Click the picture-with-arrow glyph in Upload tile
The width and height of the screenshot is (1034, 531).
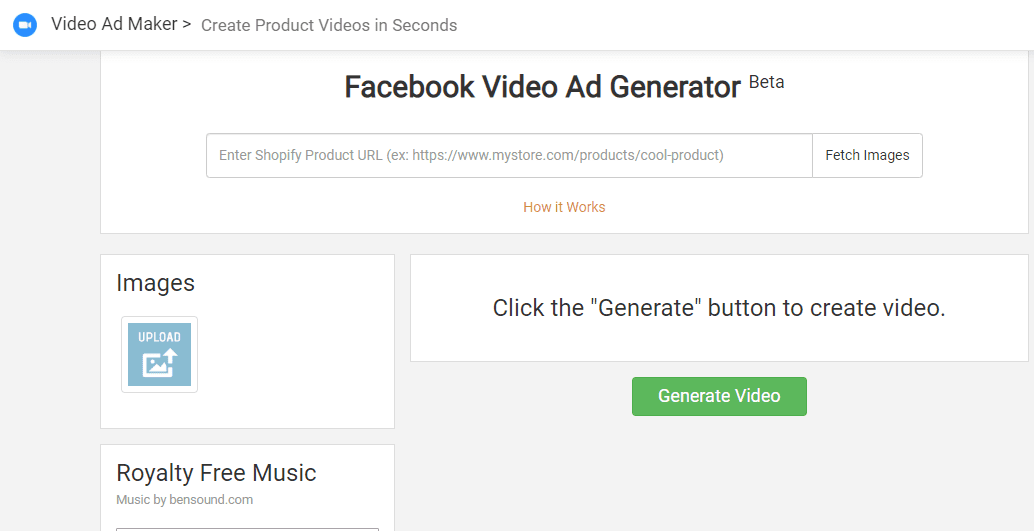(x=160, y=363)
